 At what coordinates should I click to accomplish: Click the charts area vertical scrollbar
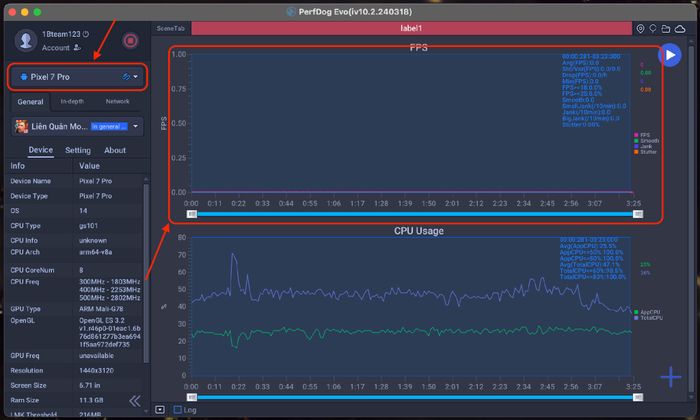[x=691, y=219]
